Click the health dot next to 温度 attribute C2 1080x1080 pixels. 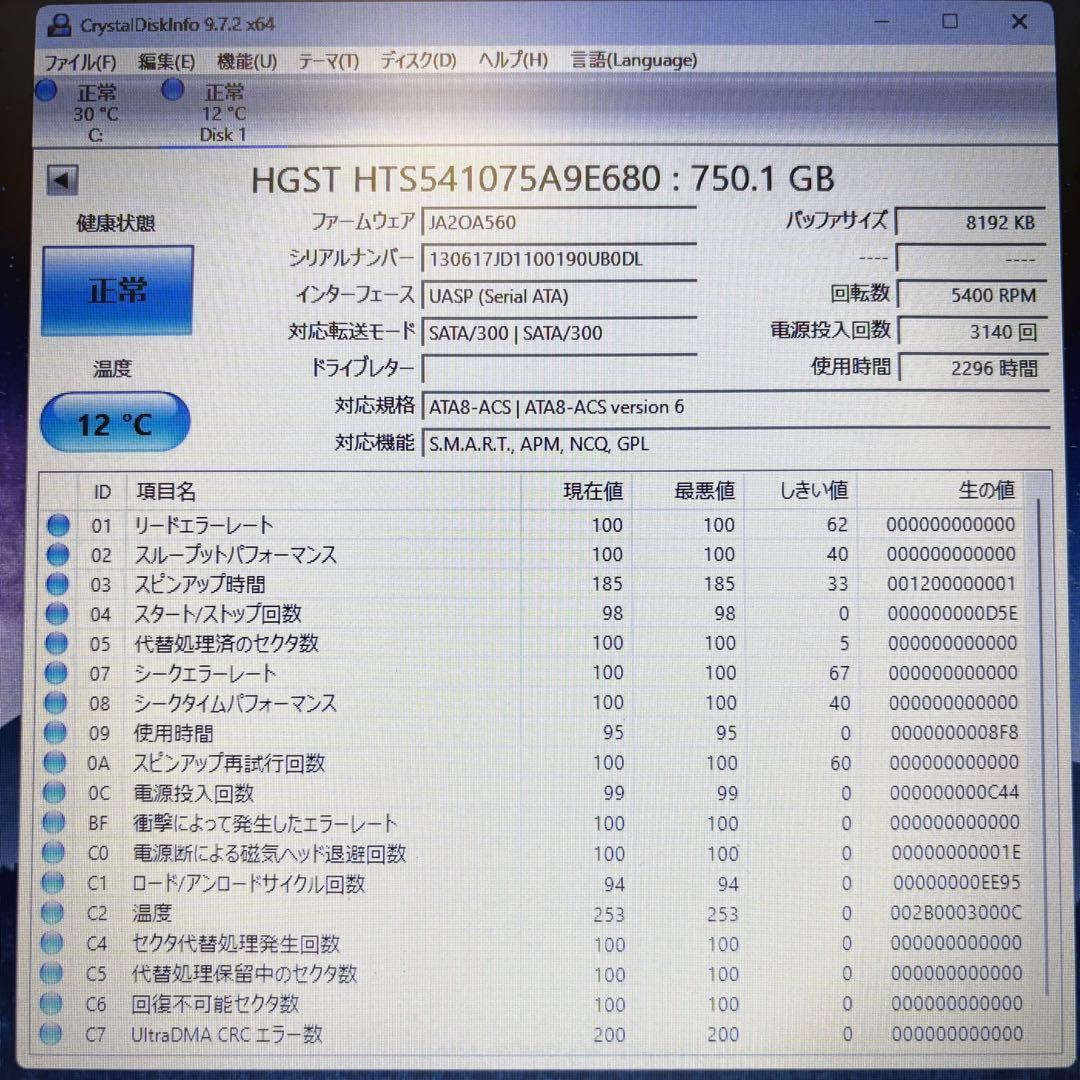coord(57,913)
